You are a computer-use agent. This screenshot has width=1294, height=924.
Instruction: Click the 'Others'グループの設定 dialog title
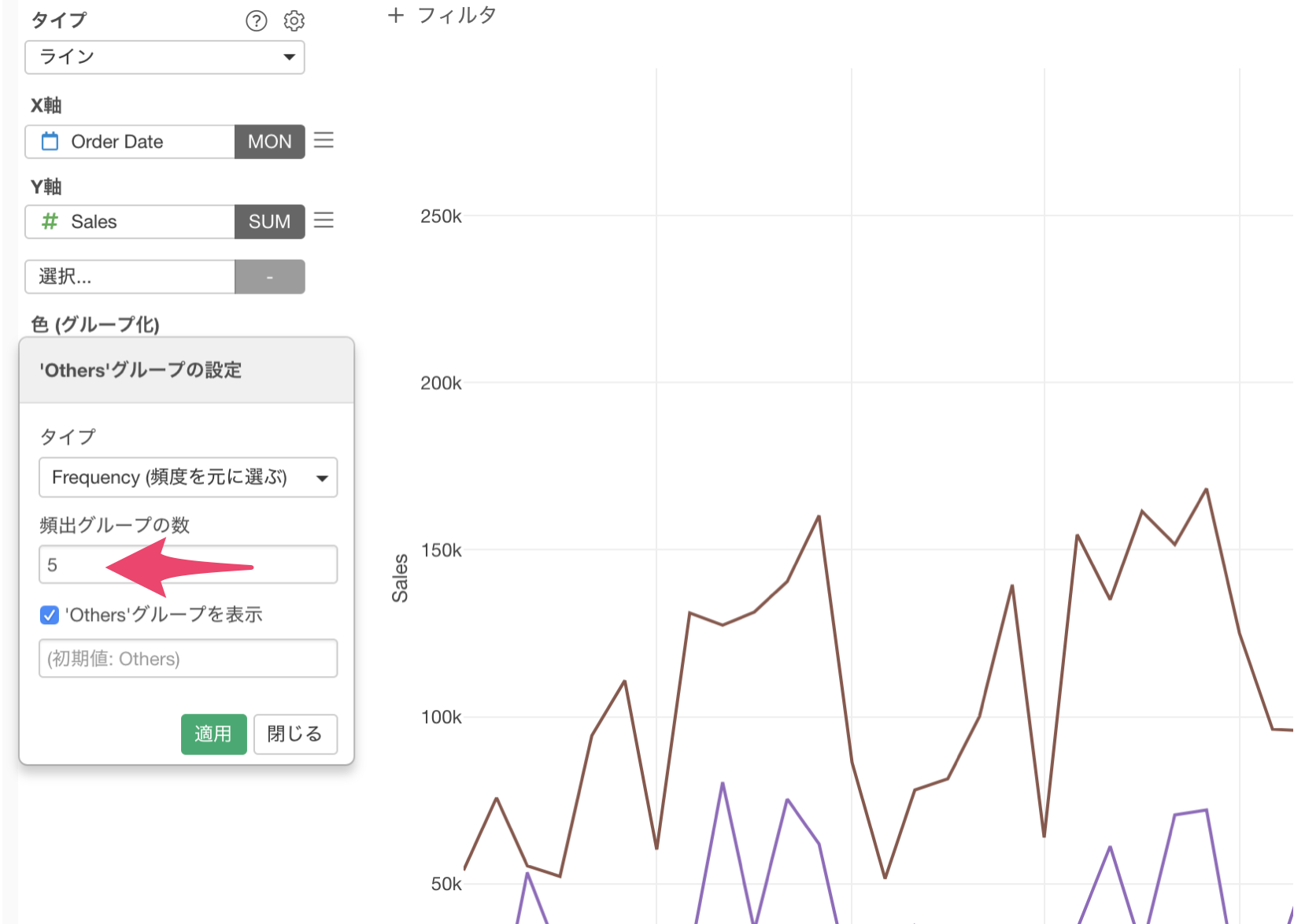tap(141, 370)
